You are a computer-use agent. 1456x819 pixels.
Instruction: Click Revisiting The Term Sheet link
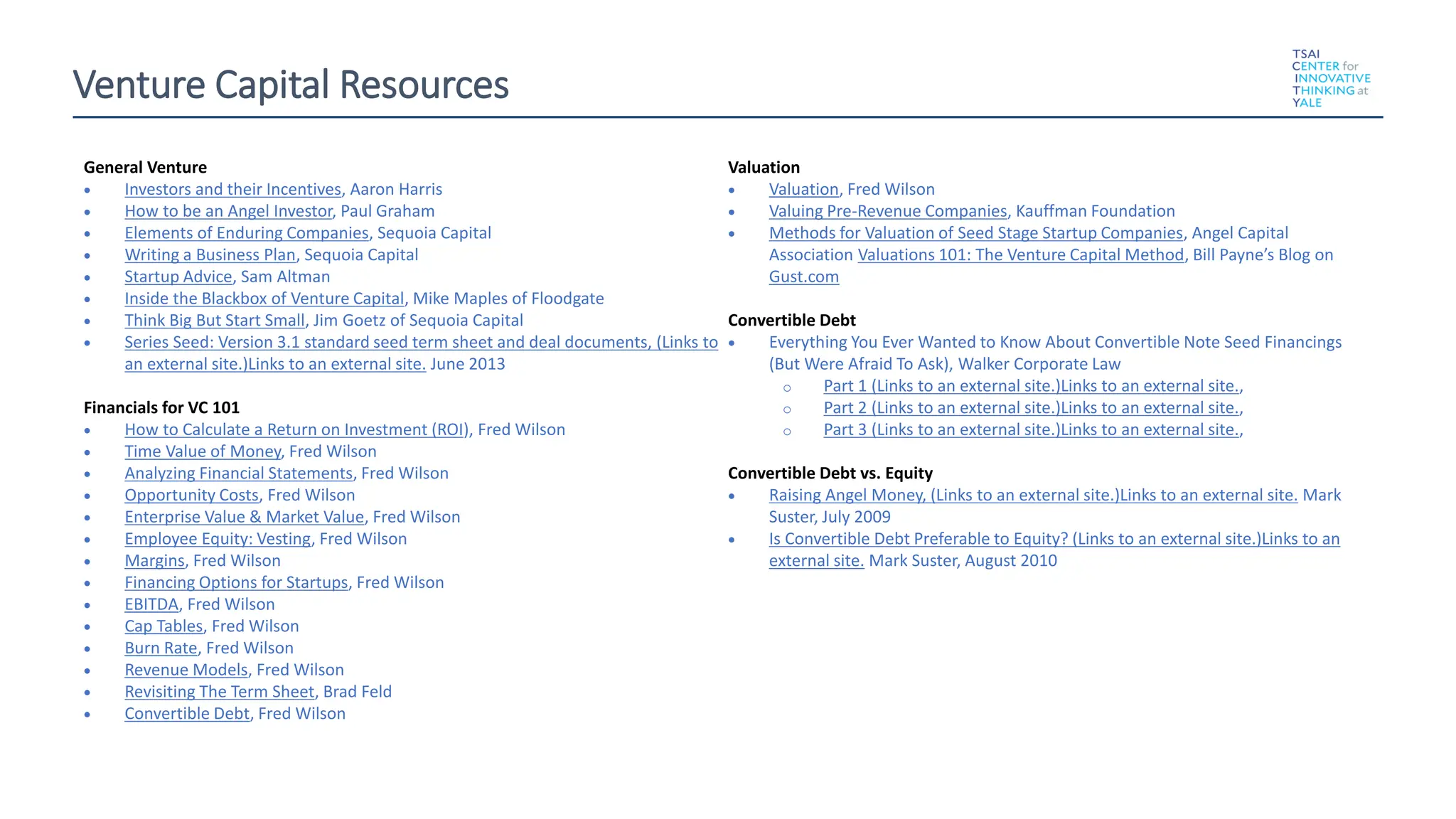point(219,692)
